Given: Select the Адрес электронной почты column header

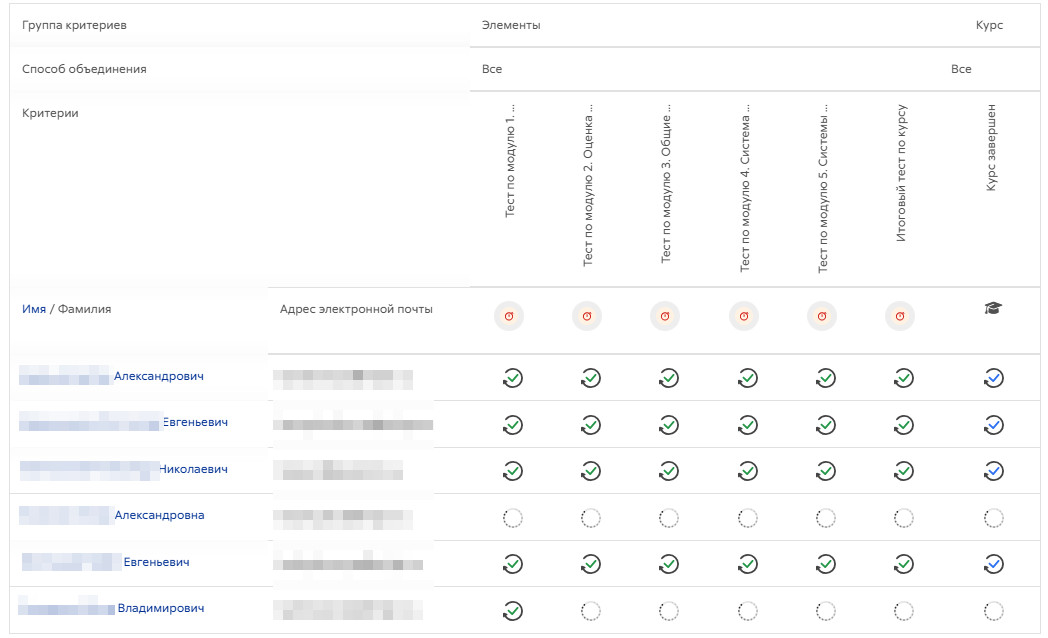Looking at the screenshot, I should click(356, 309).
